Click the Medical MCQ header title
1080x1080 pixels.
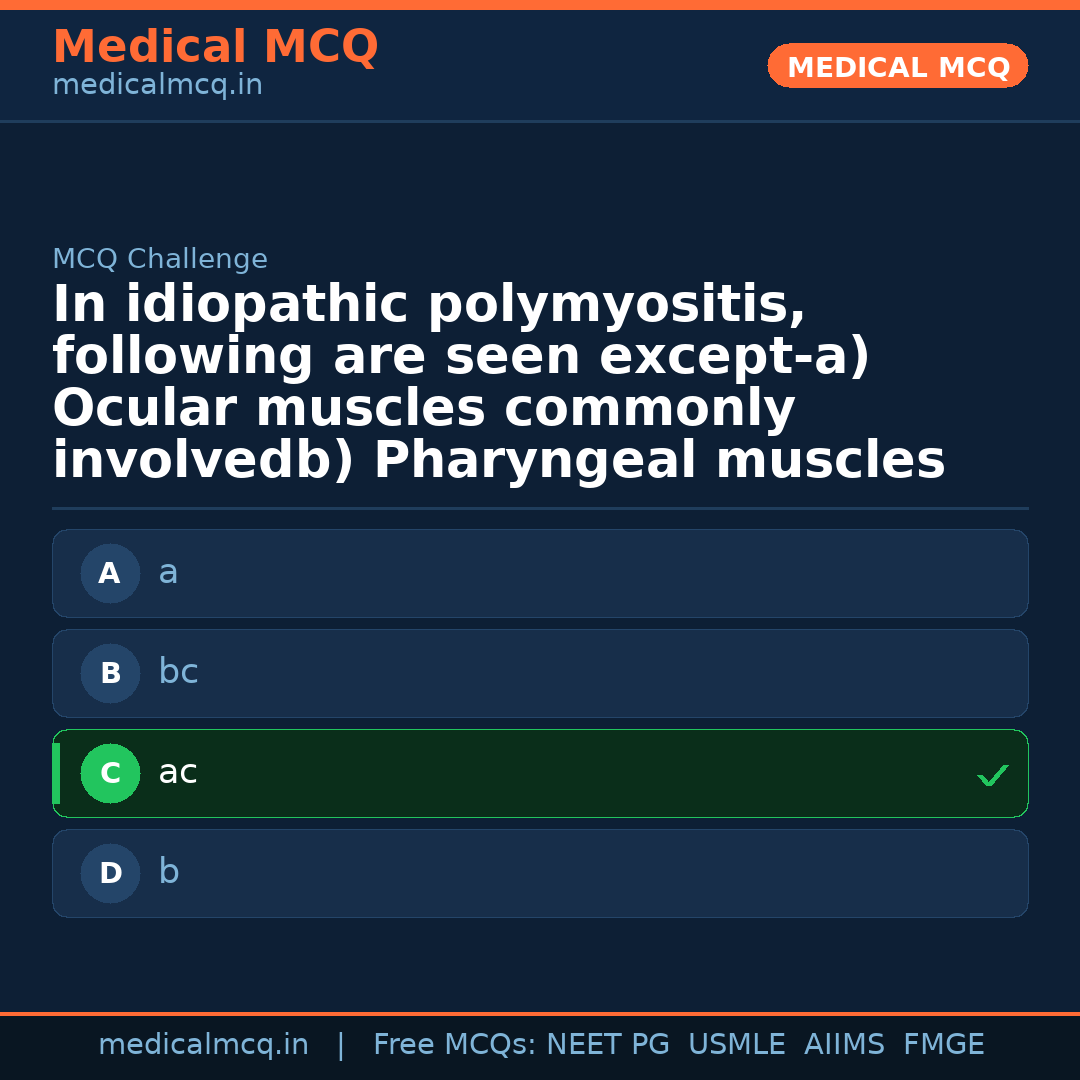pyautogui.click(x=215, y=47)
